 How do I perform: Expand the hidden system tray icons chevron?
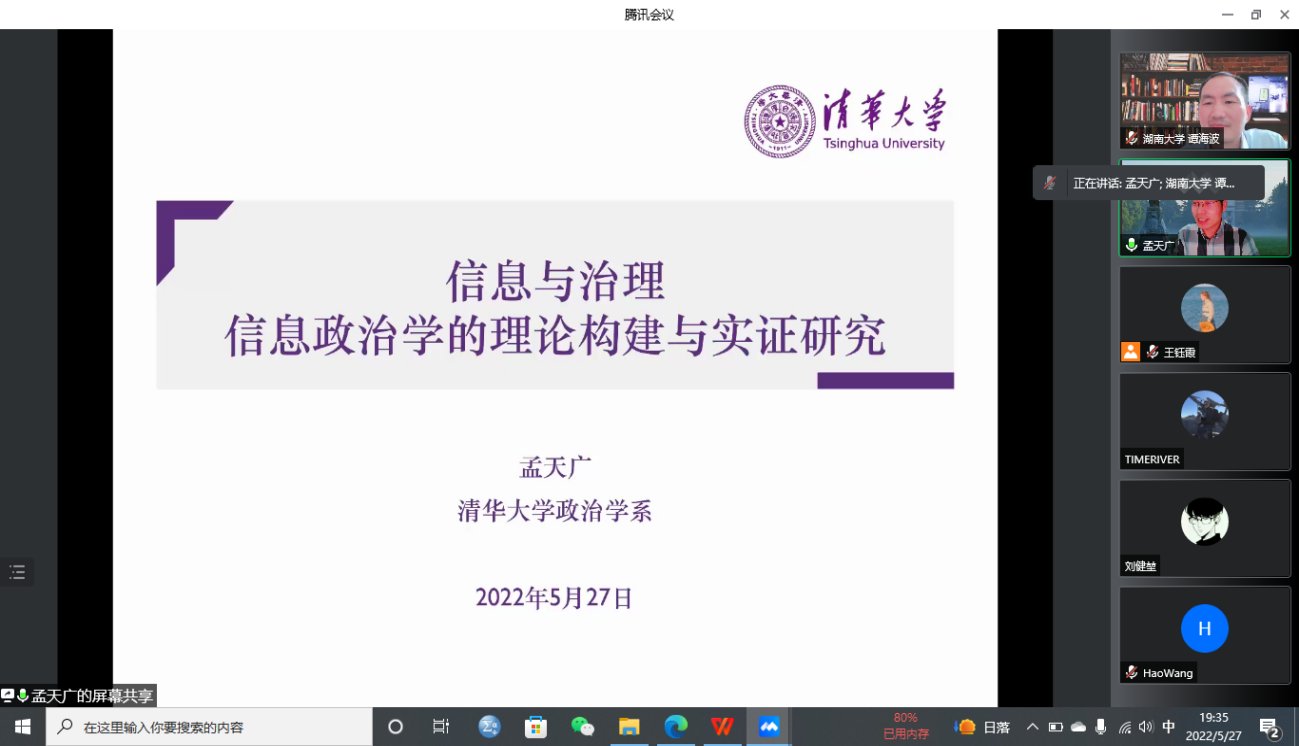tap(1033, 727)
